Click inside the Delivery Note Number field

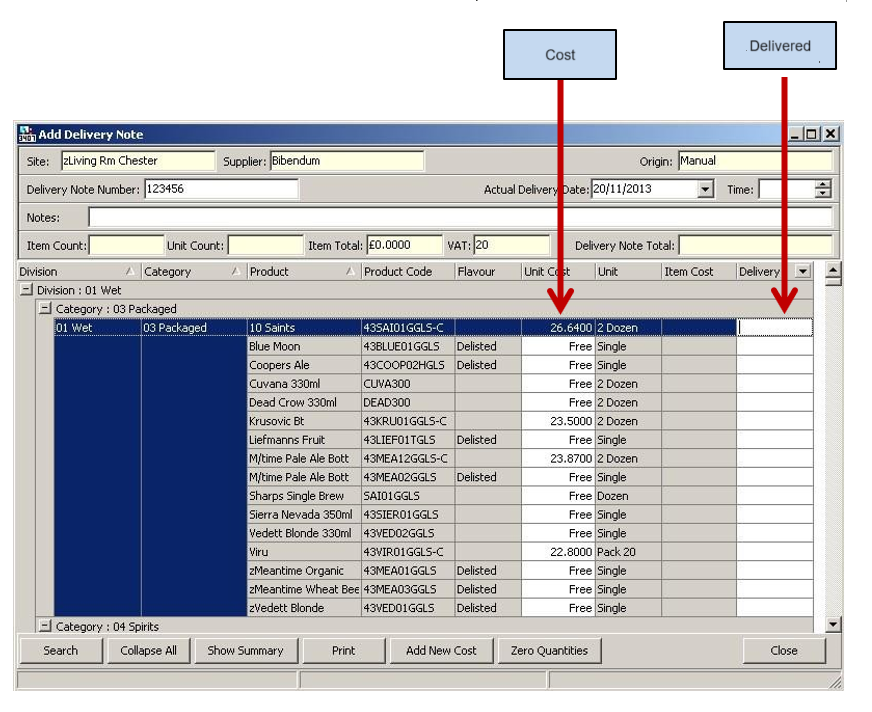[221, 189]
